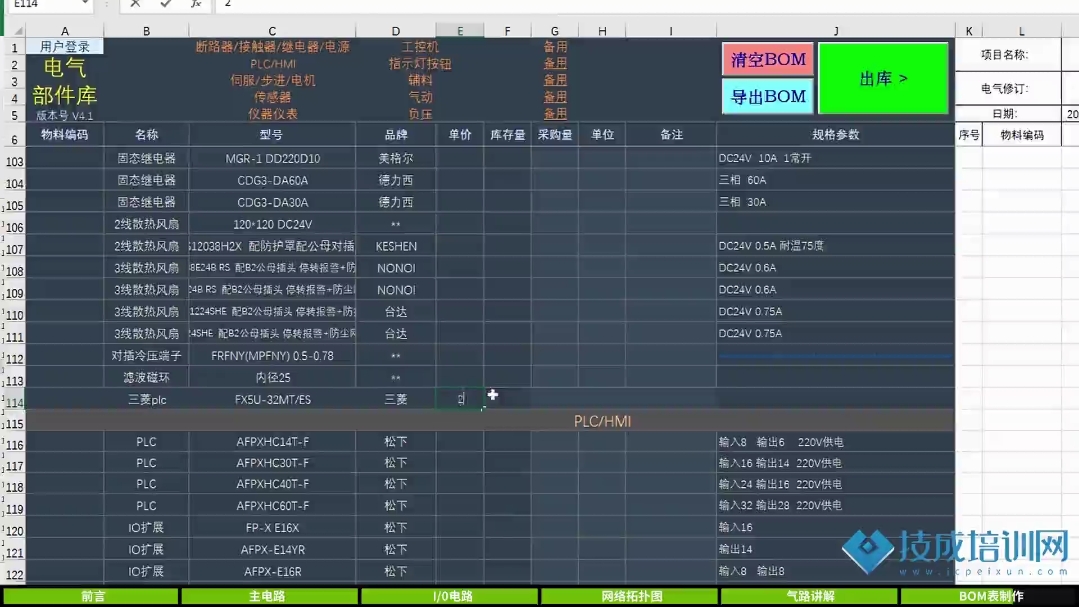Select cell AFPXHC60T-F
The image size is (1079, 607).
[x=273, y=506]
